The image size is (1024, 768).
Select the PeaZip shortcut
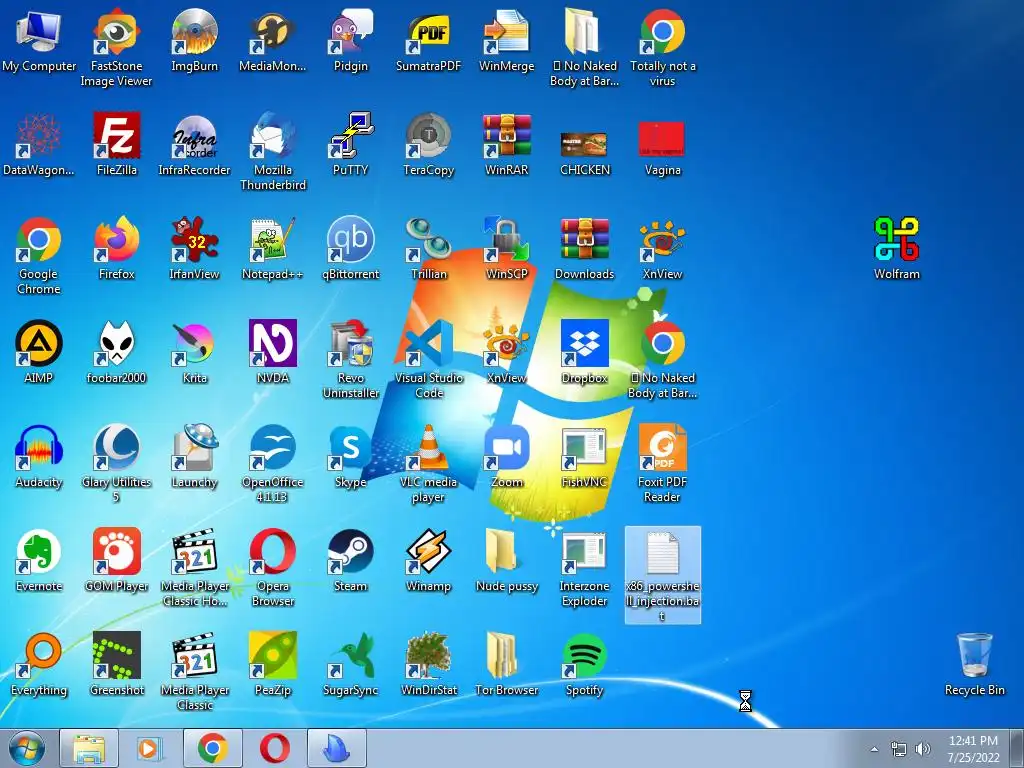pyautogui.click(x=272, y=664)
